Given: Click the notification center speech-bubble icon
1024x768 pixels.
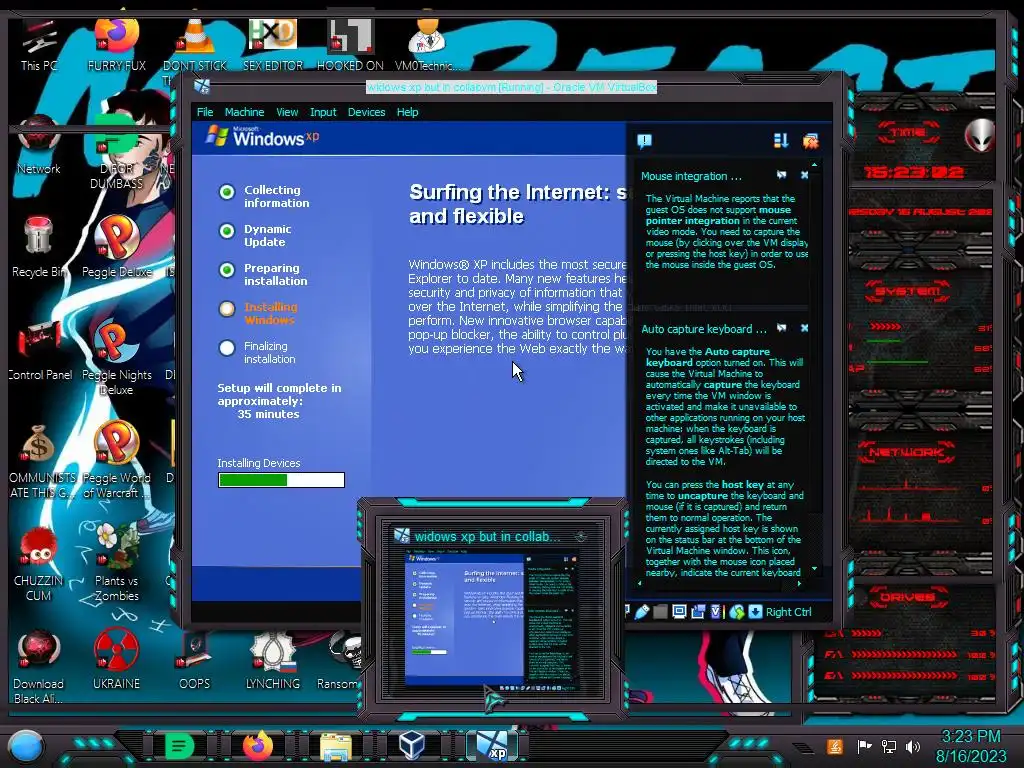Looking at the screenshot, I should 644,141.
